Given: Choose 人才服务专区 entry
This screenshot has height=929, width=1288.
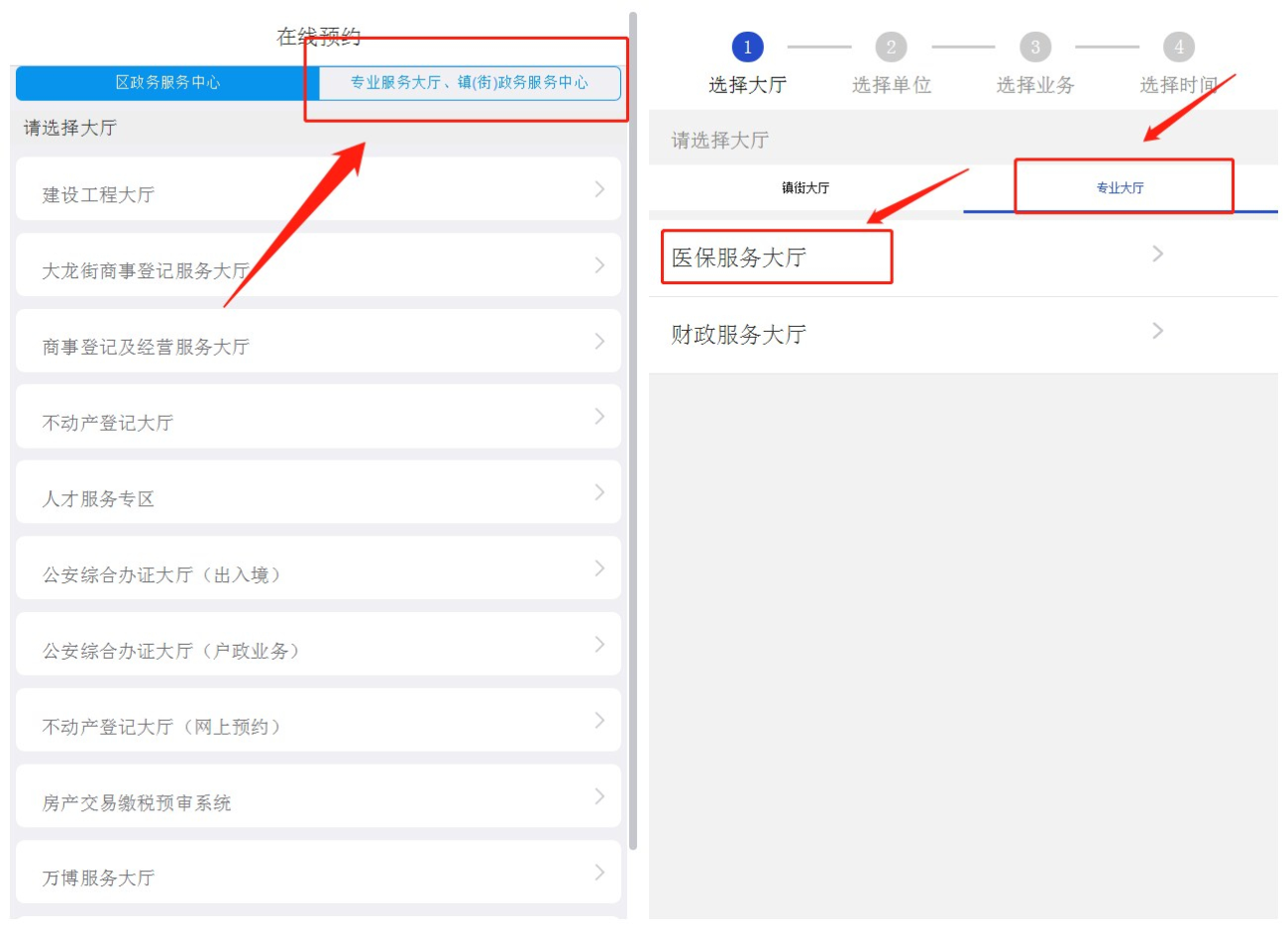Looking at the screenshot, I should click(x=318, y=492).
